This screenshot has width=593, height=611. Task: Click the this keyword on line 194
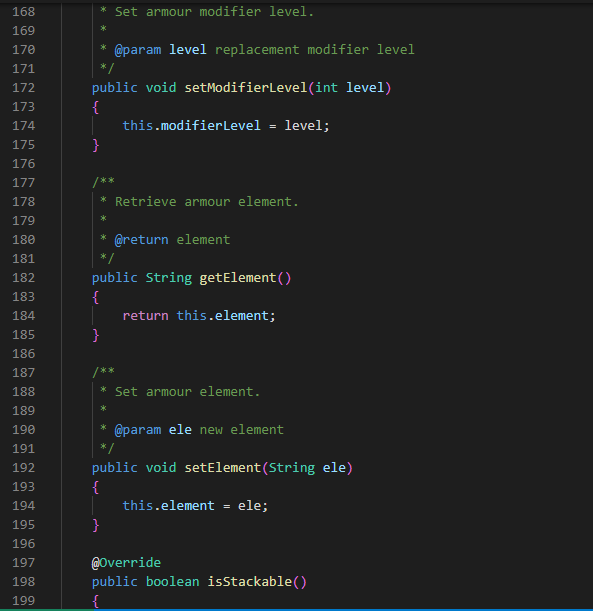(138, 506)
